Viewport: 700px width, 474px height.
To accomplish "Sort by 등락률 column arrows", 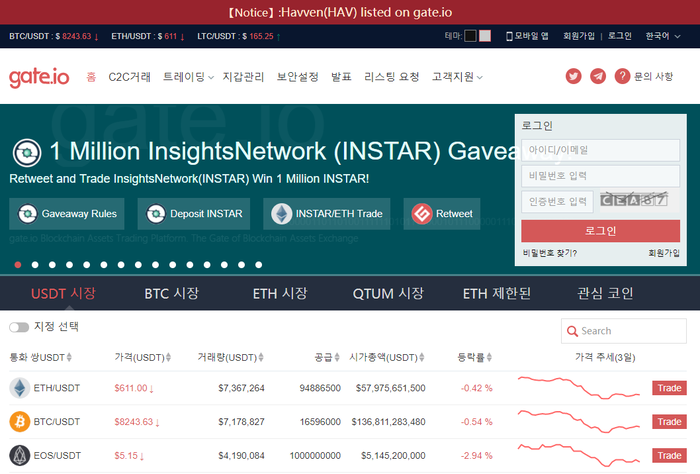I will click(489, 358).
